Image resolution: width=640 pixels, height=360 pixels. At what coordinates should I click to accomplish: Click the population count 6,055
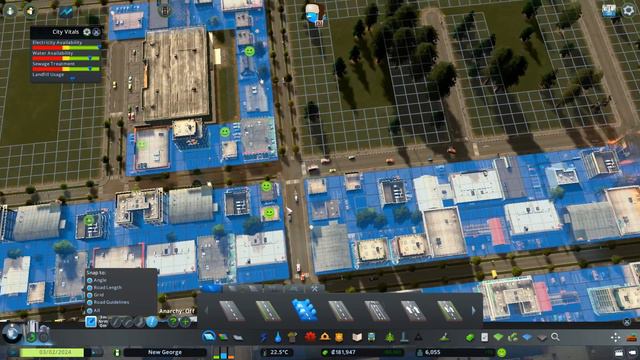pos(433,352)
